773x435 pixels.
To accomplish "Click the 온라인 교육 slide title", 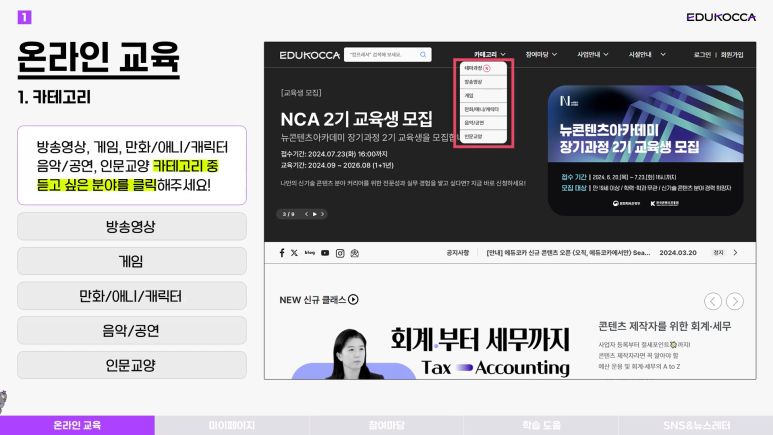I will (x=99, y=58).
